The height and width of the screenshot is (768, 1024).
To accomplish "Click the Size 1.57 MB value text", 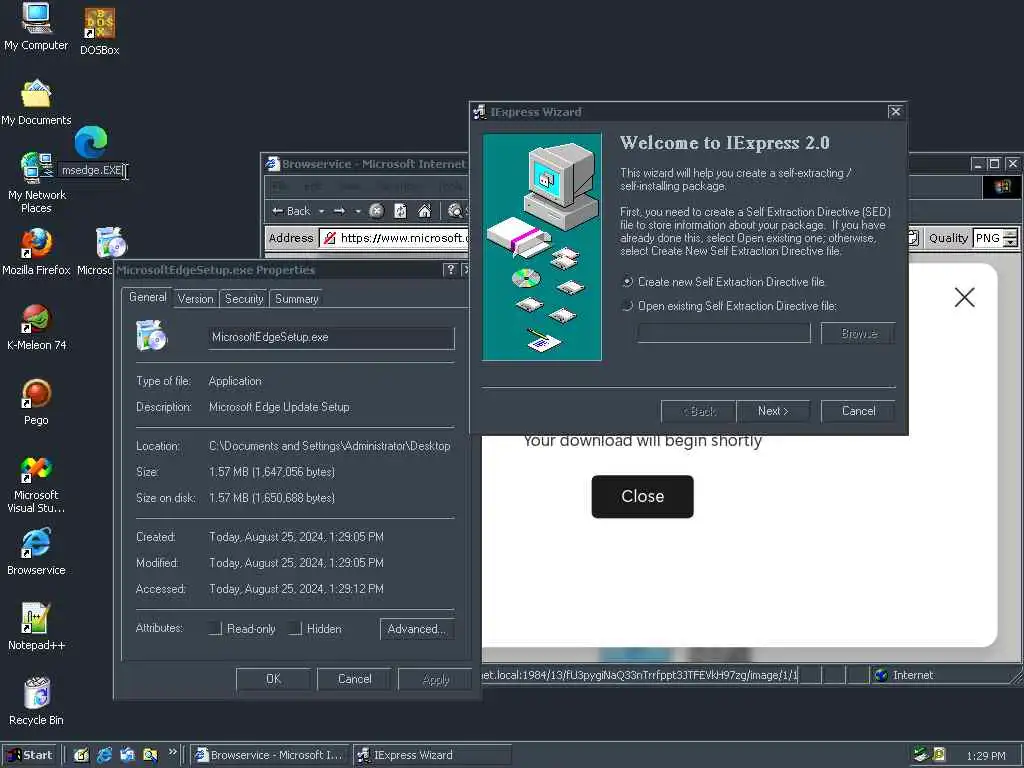I will point(272,472).
